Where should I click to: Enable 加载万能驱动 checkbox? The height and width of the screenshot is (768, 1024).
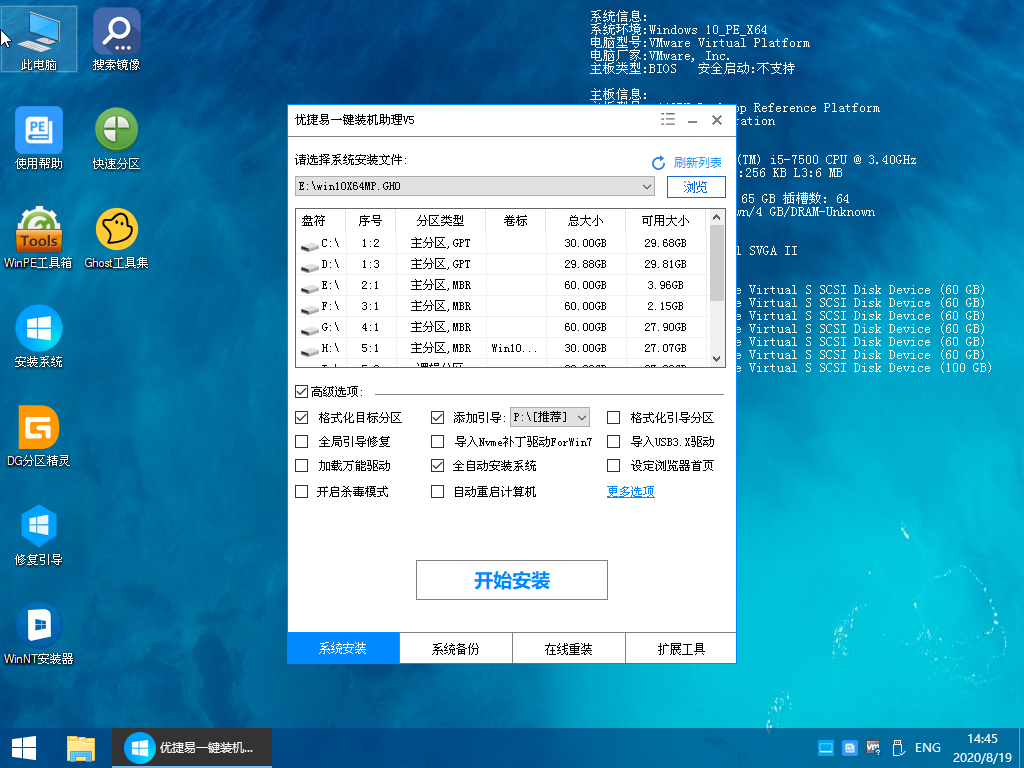(302, 466)
